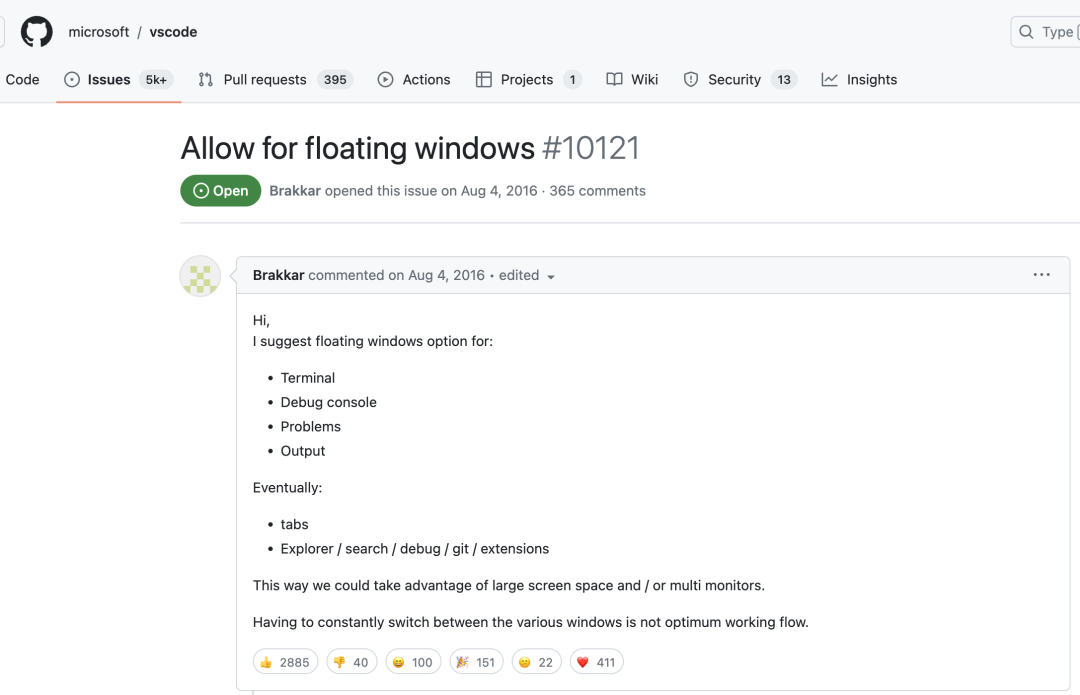The image size is (1080, 695).
Task: Click the Wiki book icon
Action: [614, 79]
